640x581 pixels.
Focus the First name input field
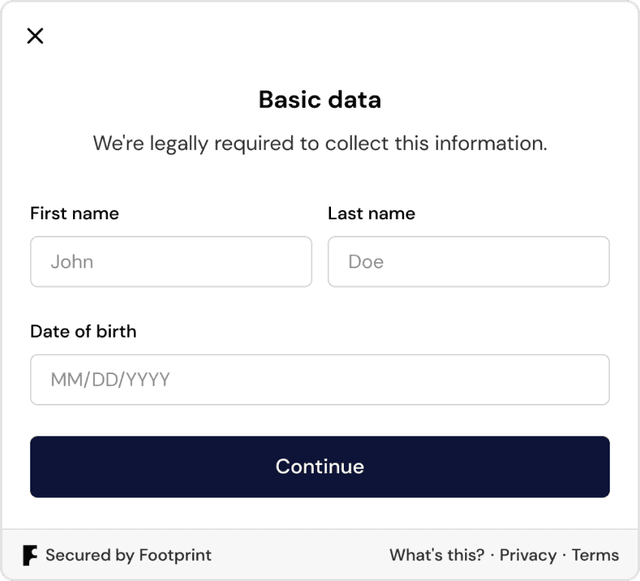(x=171, y=262)
